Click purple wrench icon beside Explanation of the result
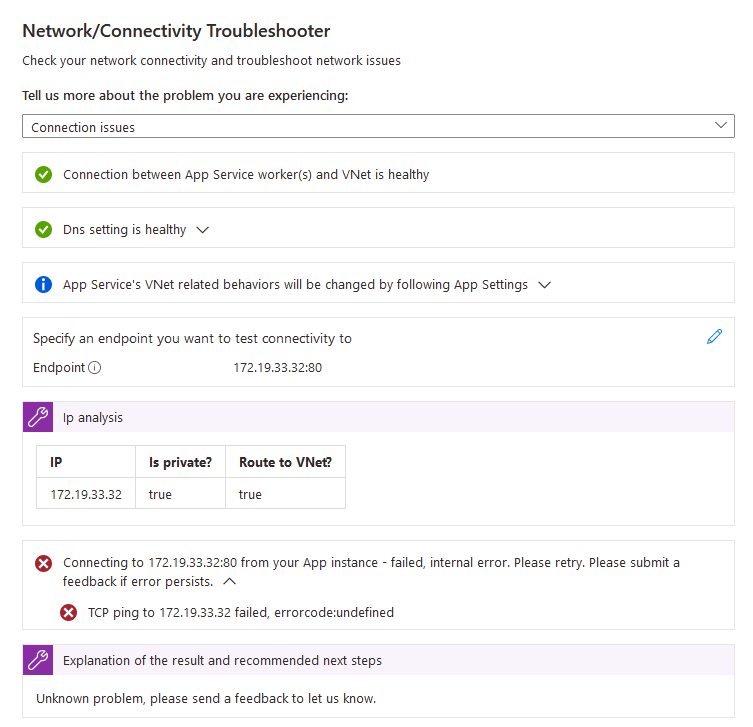The image size is (753, 727). pyautogui.click(x=38, y=660)
